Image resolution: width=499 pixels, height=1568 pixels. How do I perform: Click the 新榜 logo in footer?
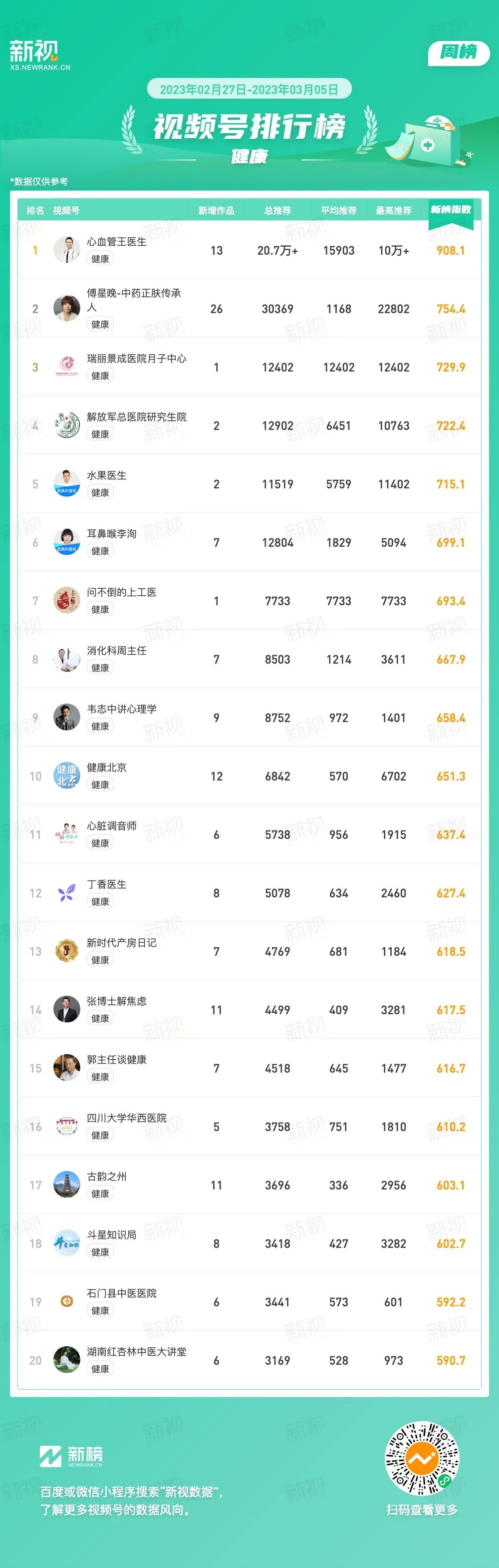tap(71, 1456)
